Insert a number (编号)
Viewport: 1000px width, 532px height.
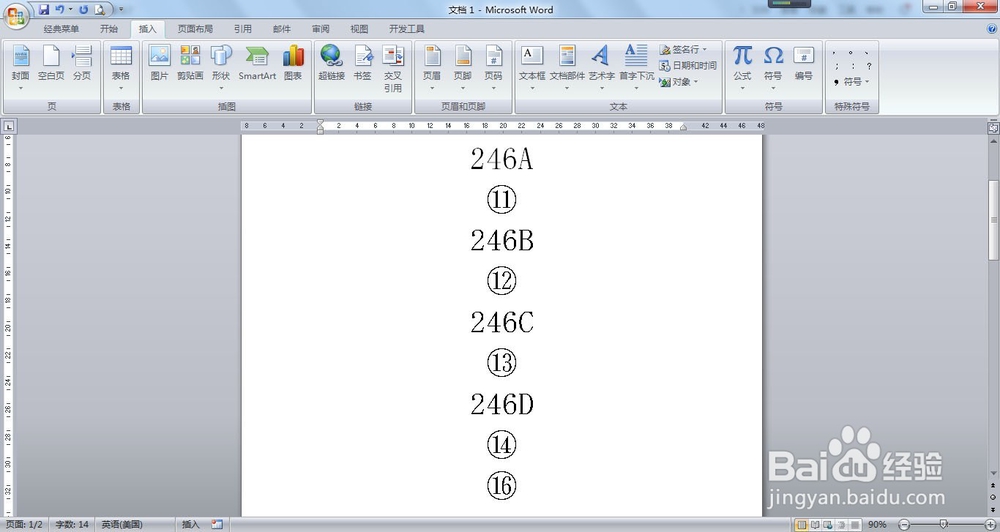pyautogui.click(x=804, y=64)
